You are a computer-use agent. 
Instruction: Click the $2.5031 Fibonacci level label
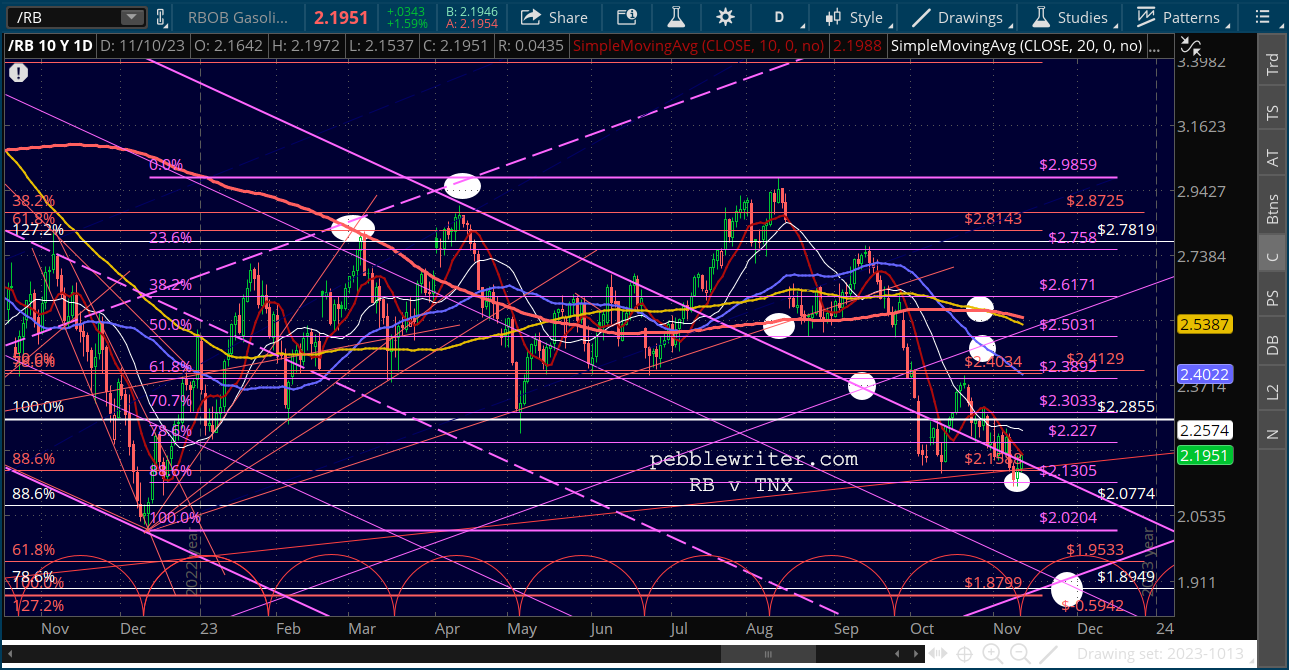point(1068,324)
